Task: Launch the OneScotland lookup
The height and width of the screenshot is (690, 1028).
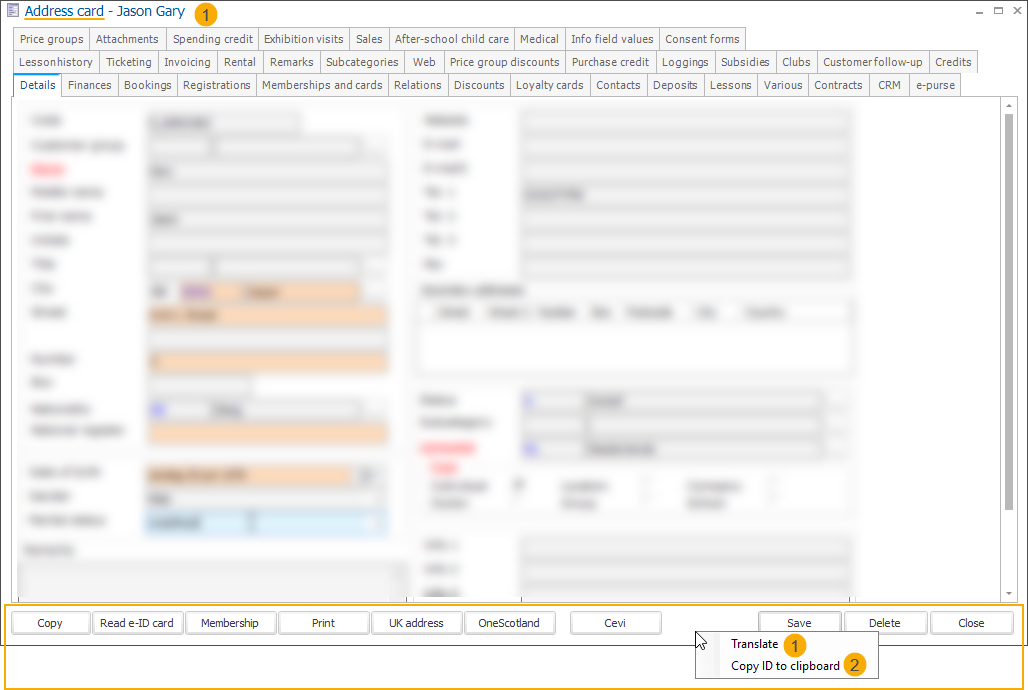Action: pos(510,622)
